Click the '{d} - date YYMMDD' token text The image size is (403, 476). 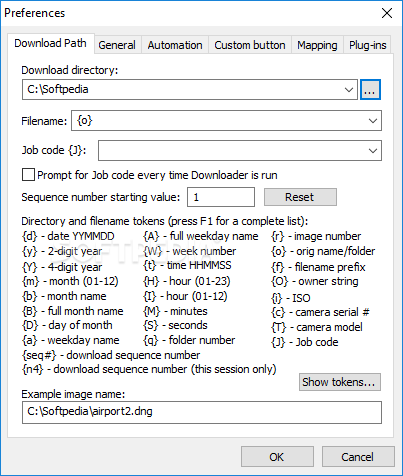(68, 236)
